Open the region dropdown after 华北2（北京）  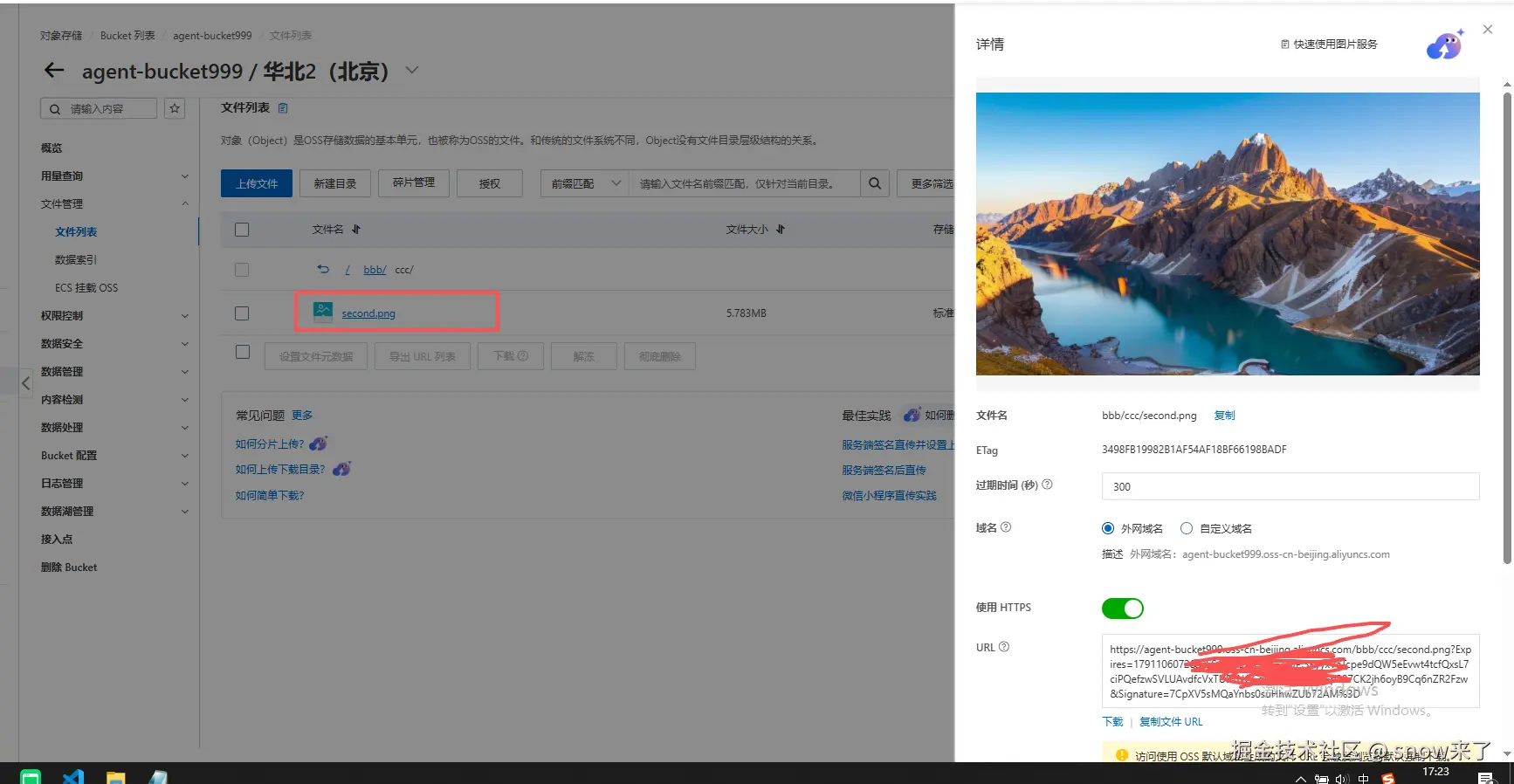412,70
